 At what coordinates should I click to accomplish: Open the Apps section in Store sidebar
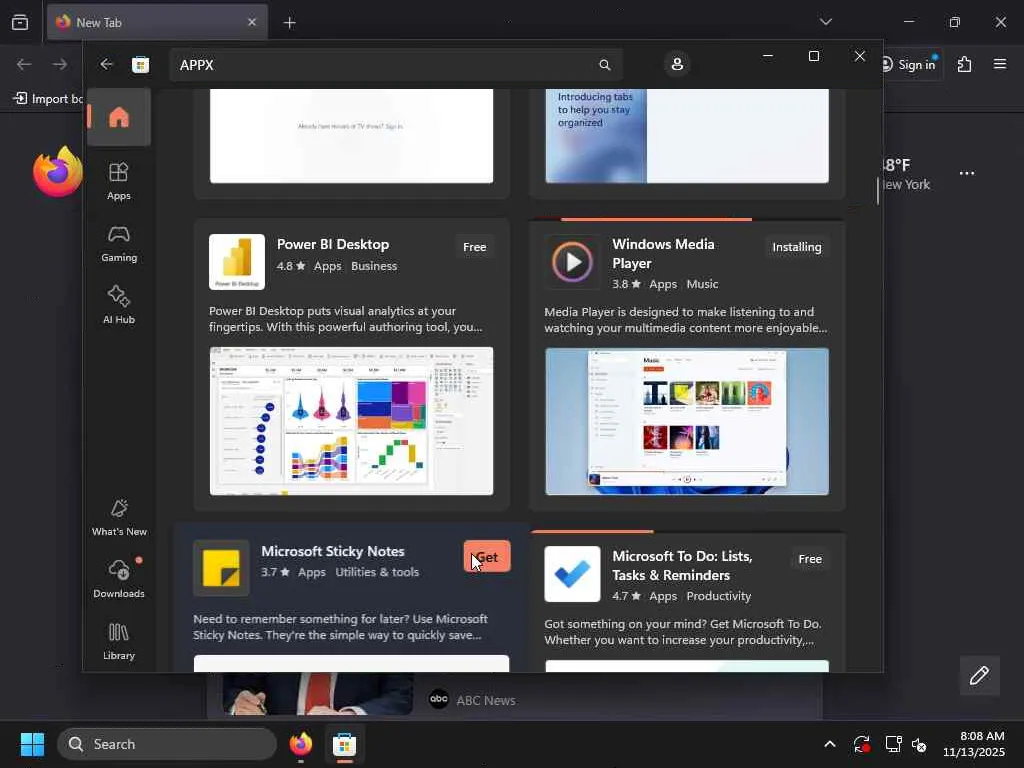(x=119, y=182)
